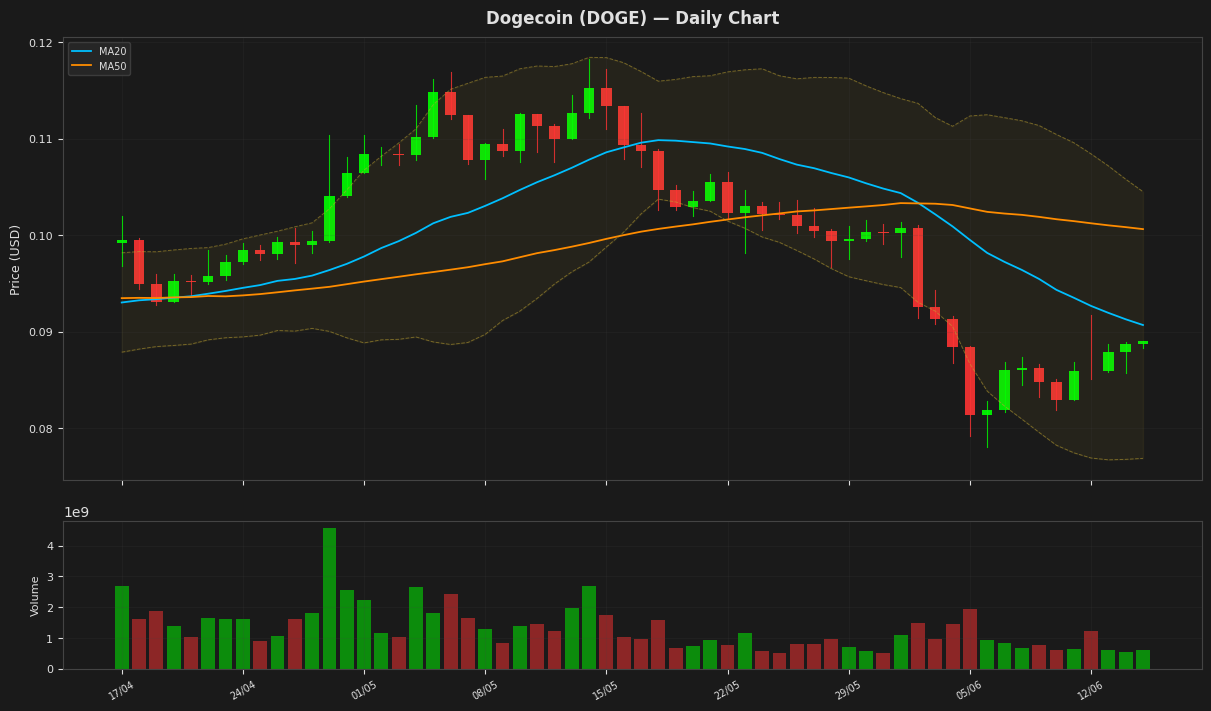Viewport: 1211px width, 711px height.
Task: Click the tallest green volume bar
Action: pos(329,598)
